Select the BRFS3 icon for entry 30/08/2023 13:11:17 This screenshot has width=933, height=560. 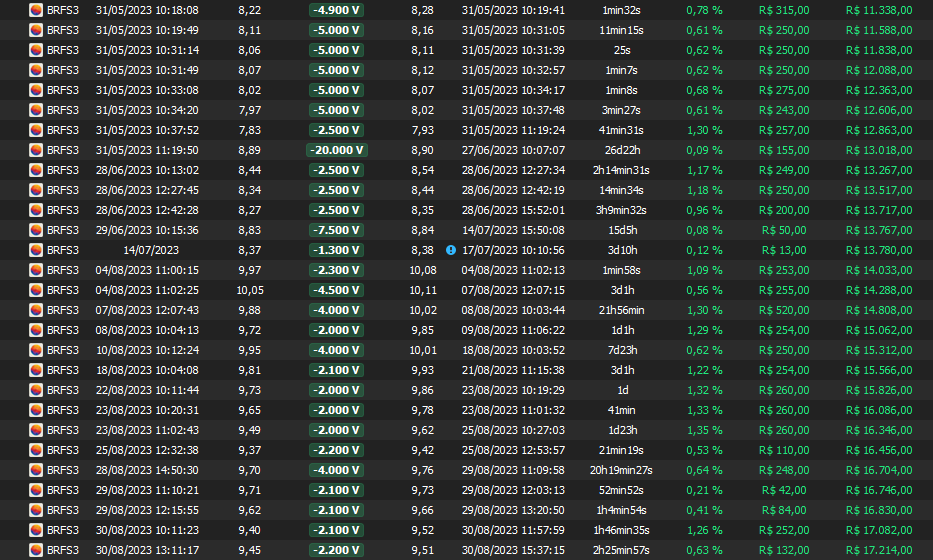pyautogui.click(x=36, y=550)
